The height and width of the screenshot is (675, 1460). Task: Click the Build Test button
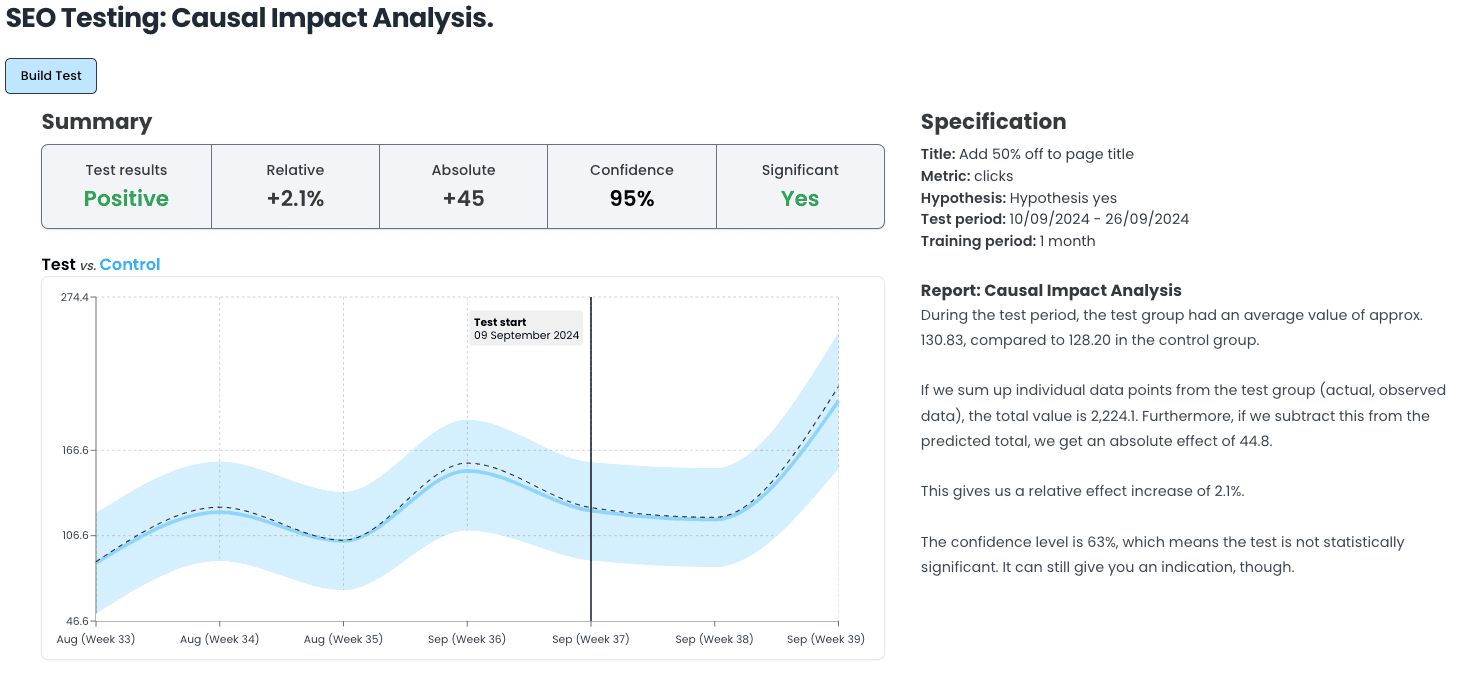50,75
